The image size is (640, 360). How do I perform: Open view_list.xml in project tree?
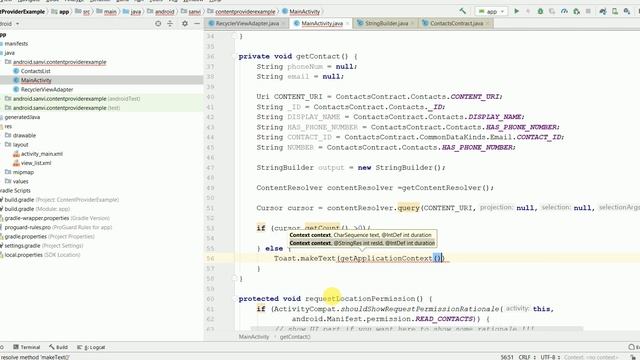pyautogui.click(x=36, y=163)
